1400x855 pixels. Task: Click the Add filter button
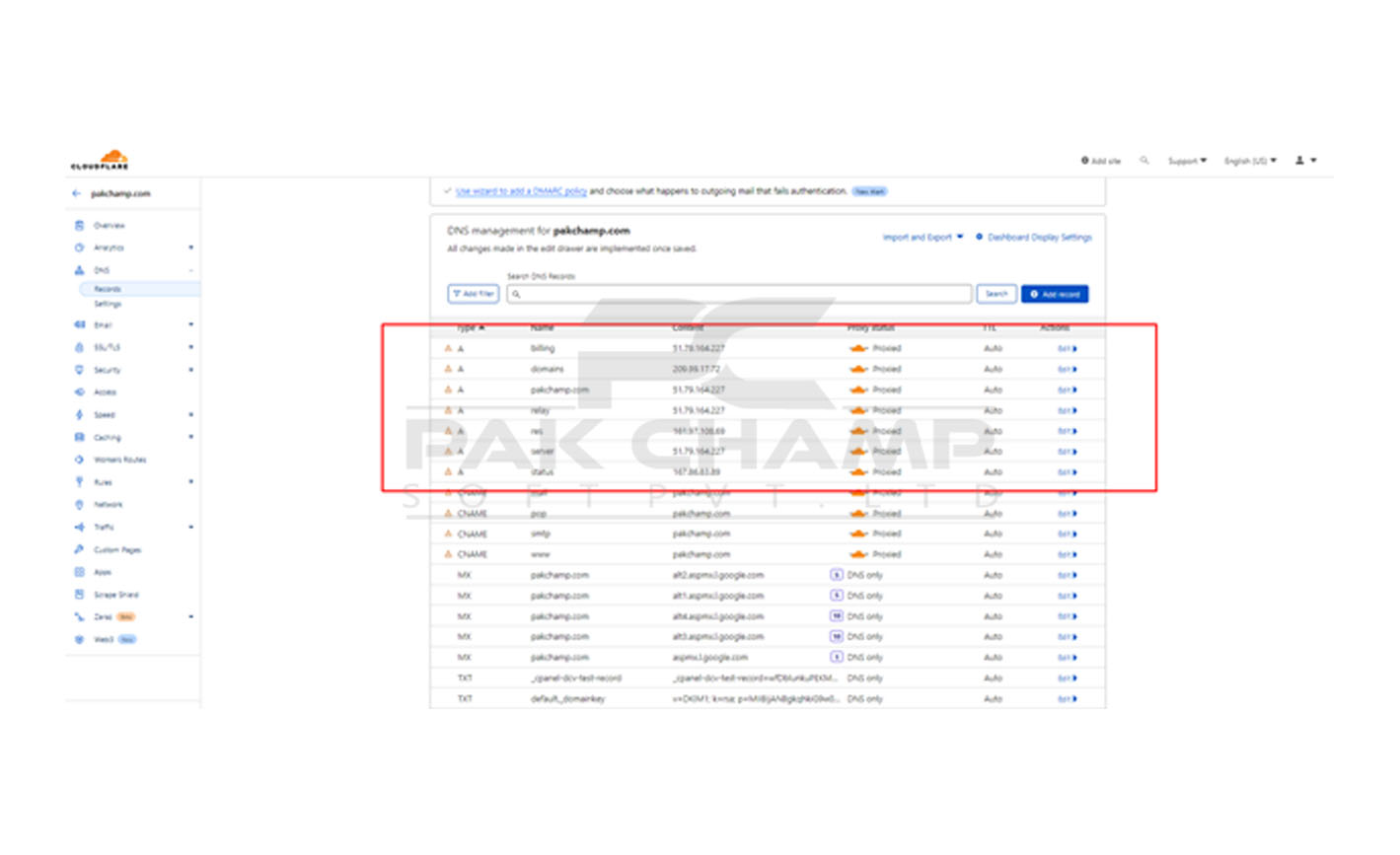point(474,294)
